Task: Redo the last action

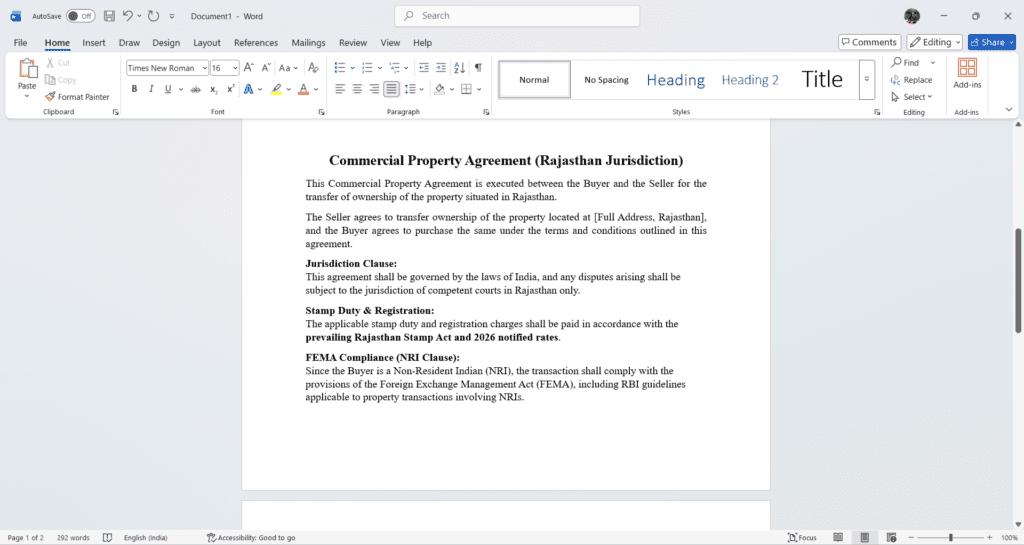Action: point(153,16)
